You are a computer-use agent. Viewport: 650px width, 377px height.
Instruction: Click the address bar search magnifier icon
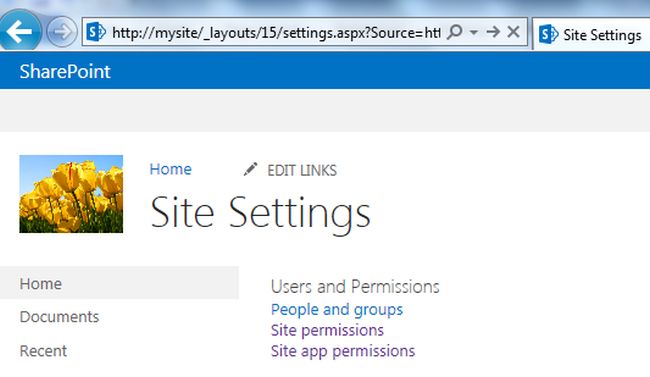point(455,32)
